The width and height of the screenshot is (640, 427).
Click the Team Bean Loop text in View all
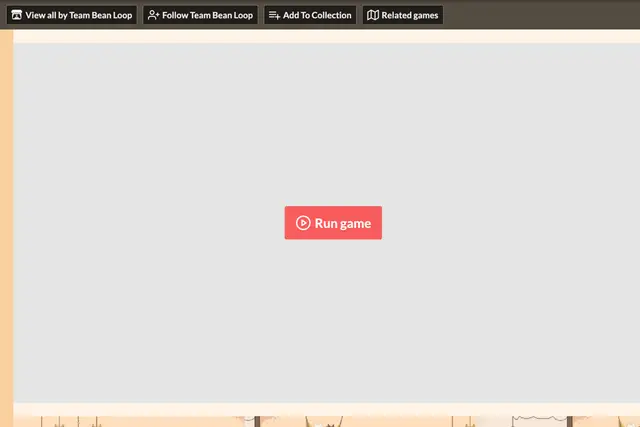100,15
